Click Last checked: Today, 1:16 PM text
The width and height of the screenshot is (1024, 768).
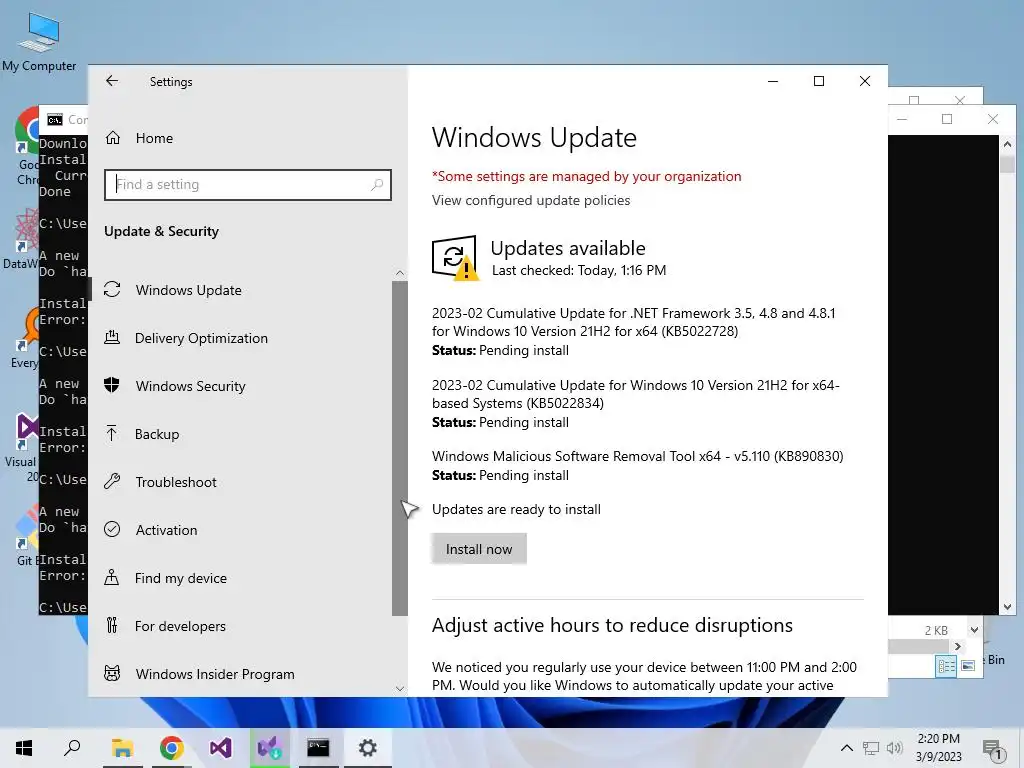(x=579, y=270)
